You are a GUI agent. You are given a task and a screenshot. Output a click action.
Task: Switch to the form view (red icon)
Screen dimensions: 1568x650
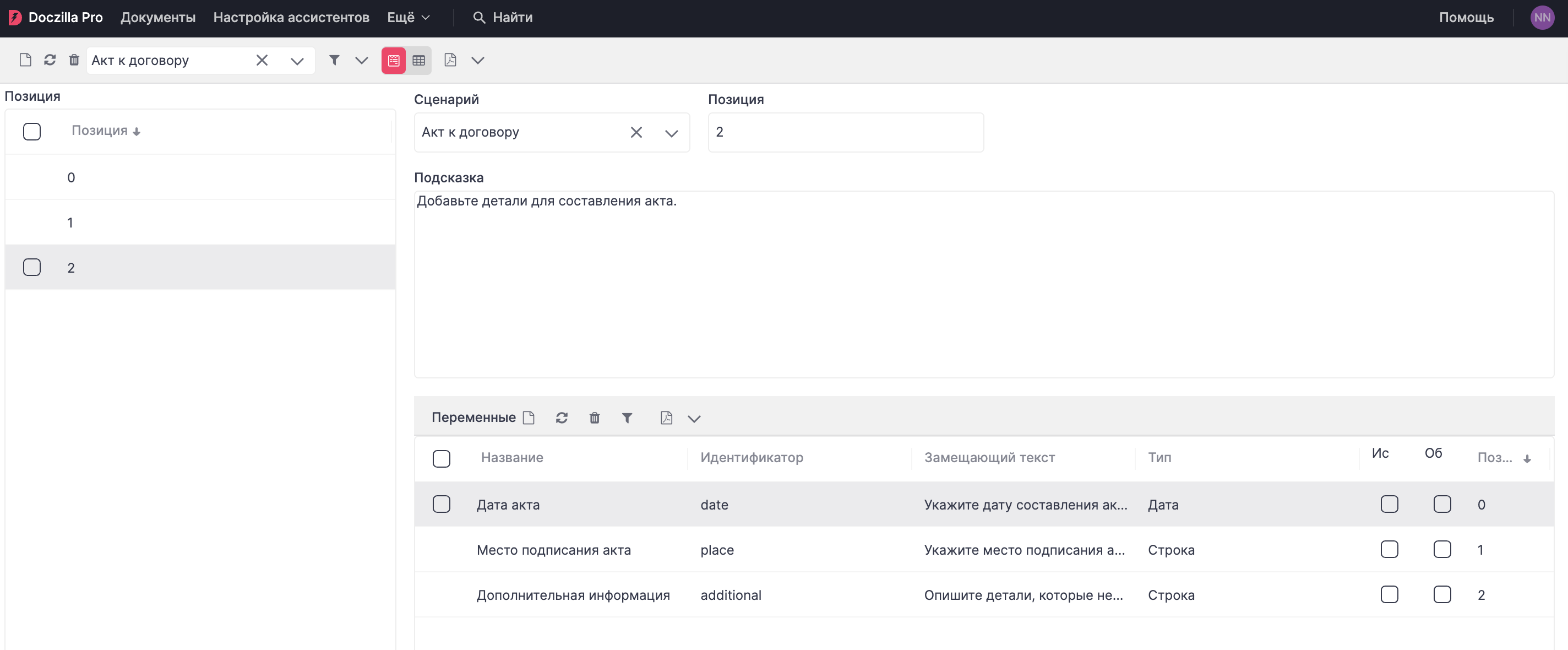point(394,60)
